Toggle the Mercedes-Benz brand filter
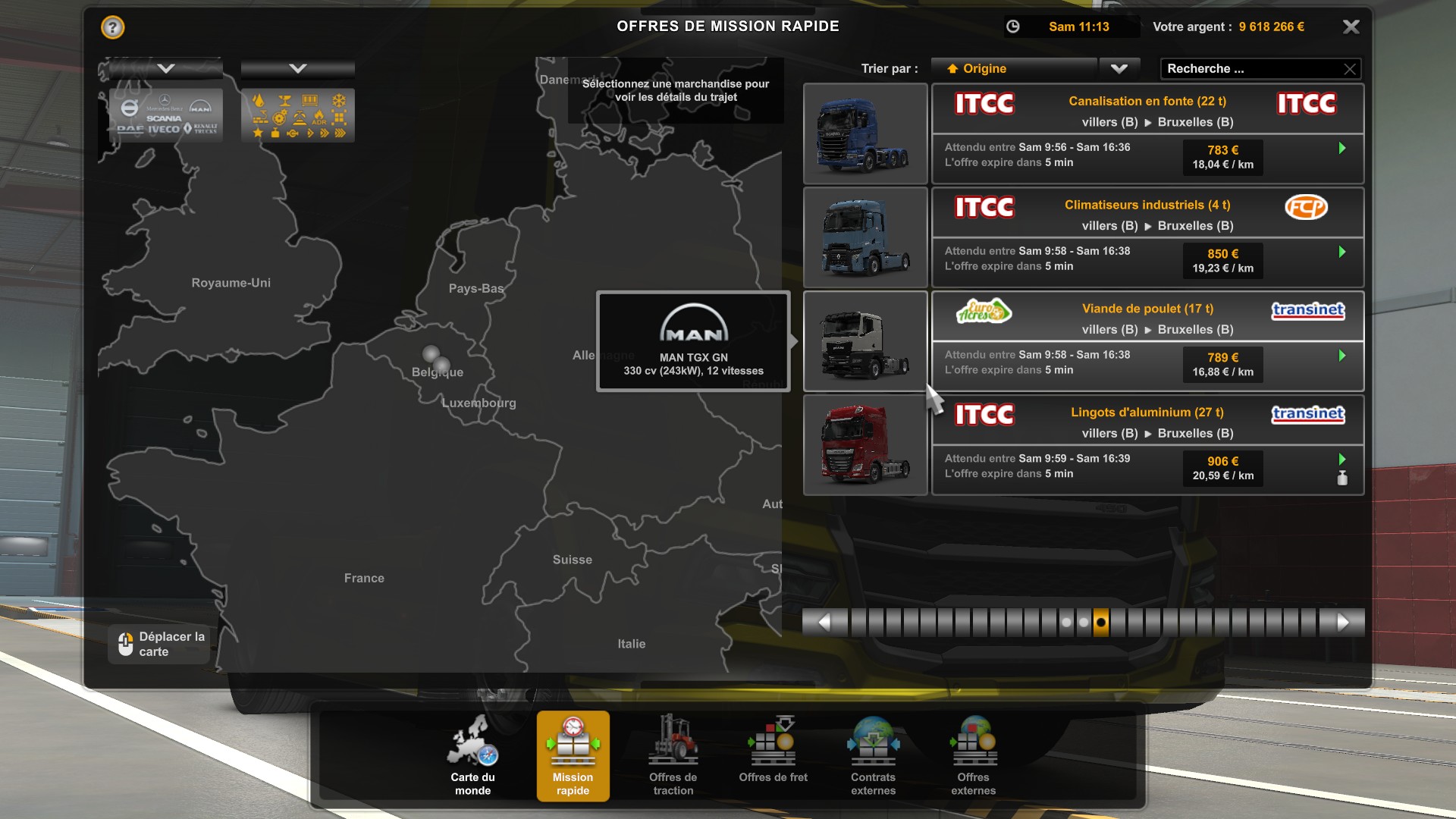 165,104
